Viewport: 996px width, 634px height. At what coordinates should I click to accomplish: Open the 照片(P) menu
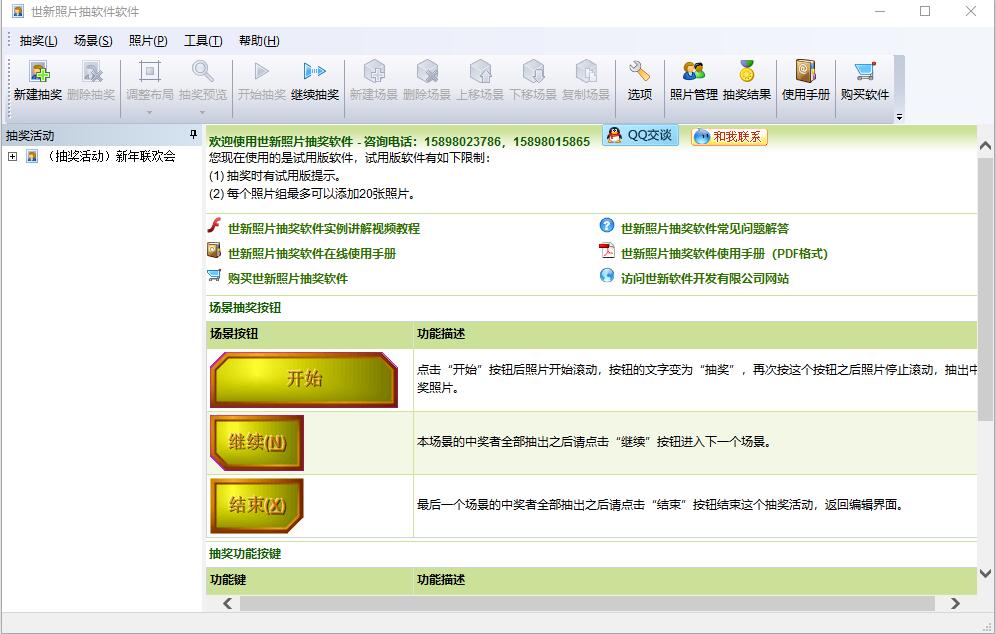(x=148, y=41)
